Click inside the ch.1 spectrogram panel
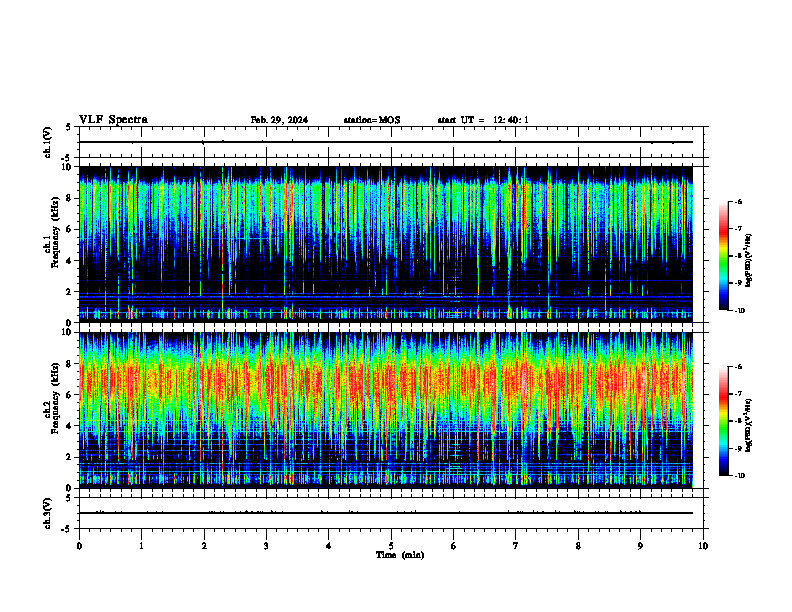 386,244
